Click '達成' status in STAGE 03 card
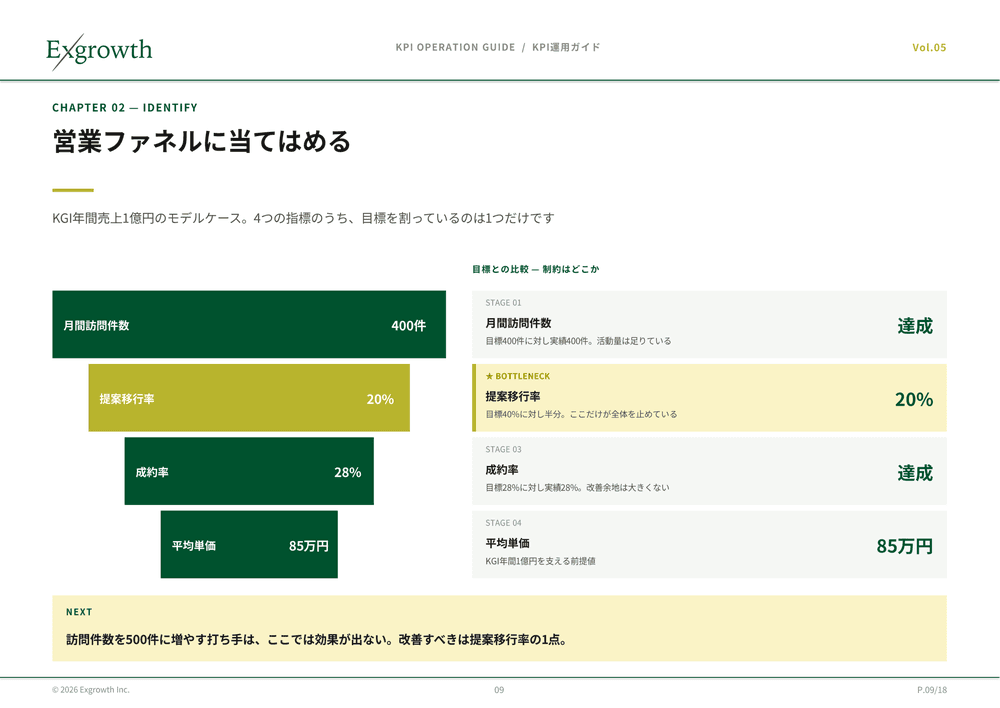This screenshot has height=708, width=1000. tap(915, 473)
